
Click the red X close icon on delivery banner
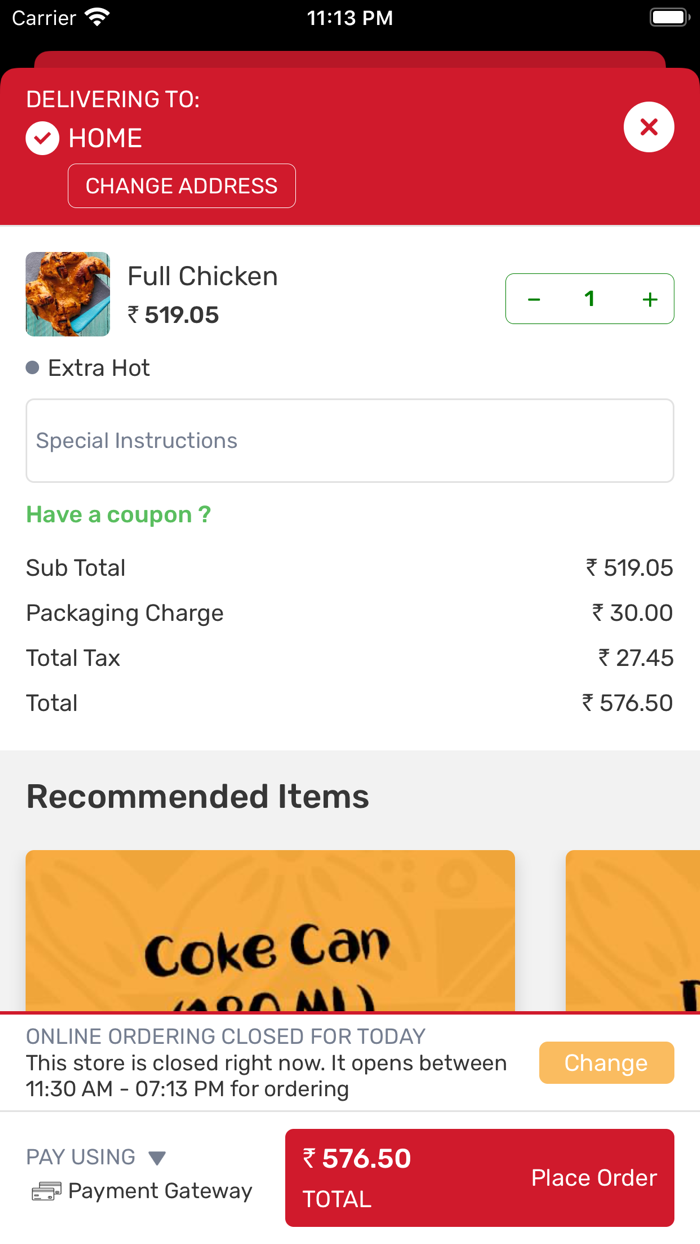(648, 127)
